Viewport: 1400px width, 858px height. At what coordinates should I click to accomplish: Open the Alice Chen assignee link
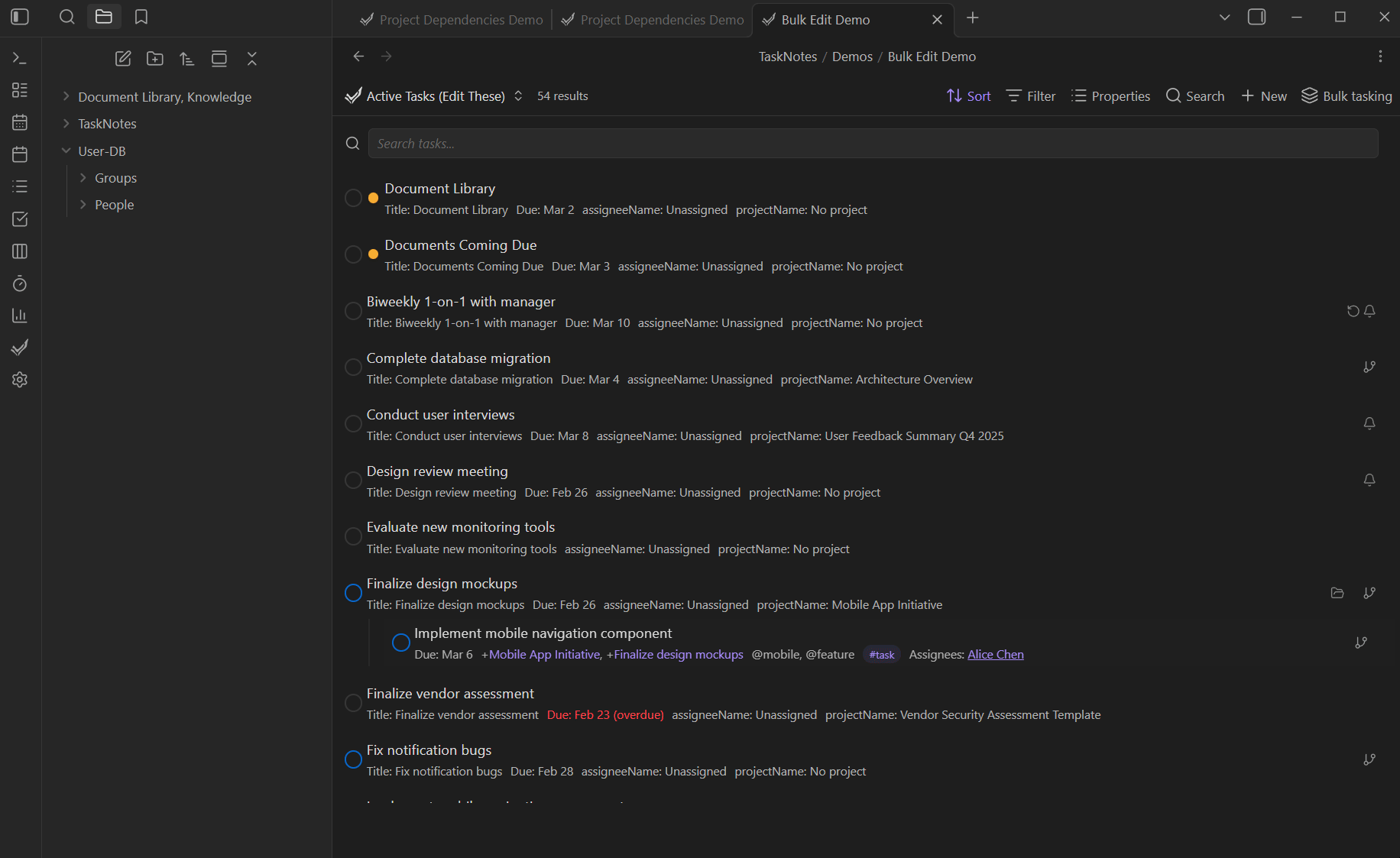[x=995, y=654]
